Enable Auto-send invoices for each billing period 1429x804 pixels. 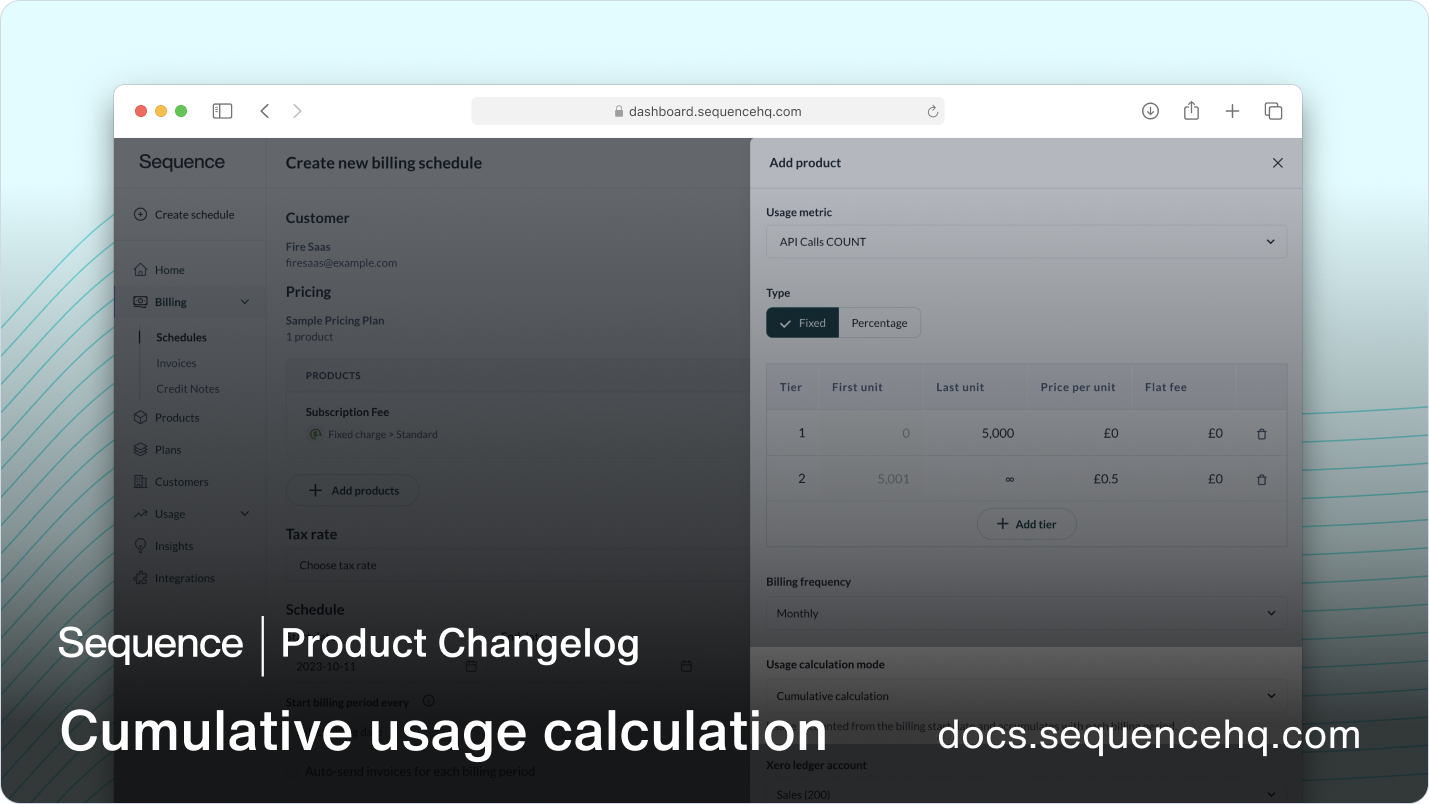coord(291,770)
